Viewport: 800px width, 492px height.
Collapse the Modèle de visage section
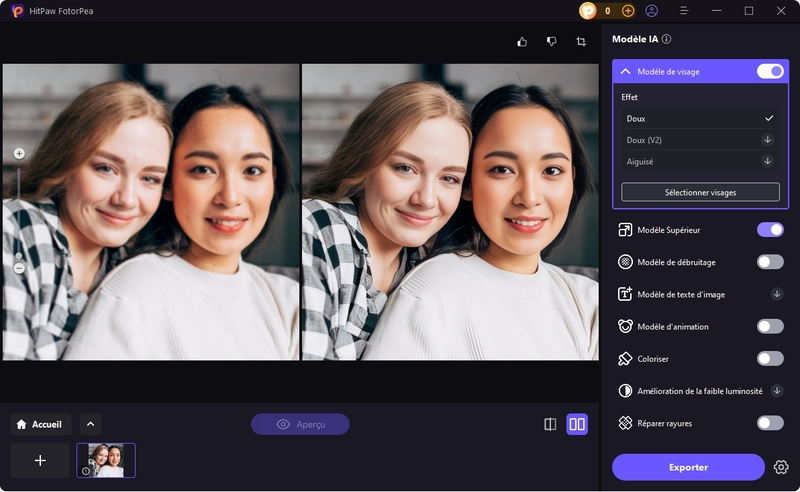click(626, 72)
